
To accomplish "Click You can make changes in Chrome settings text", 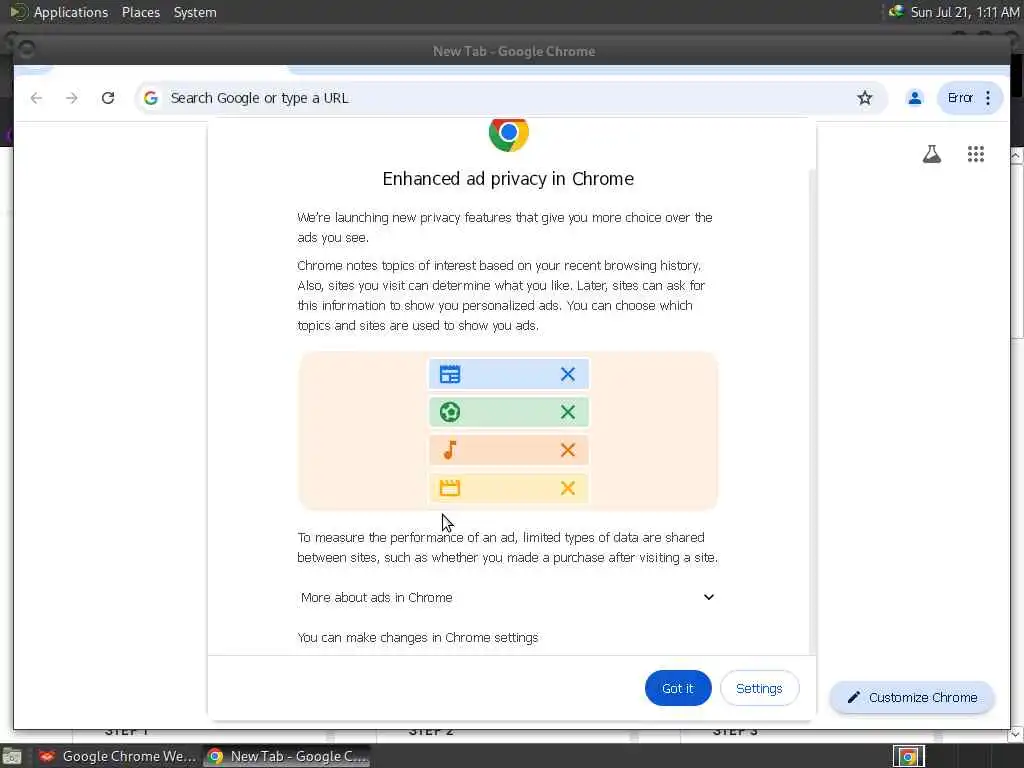I will point(417,637).
